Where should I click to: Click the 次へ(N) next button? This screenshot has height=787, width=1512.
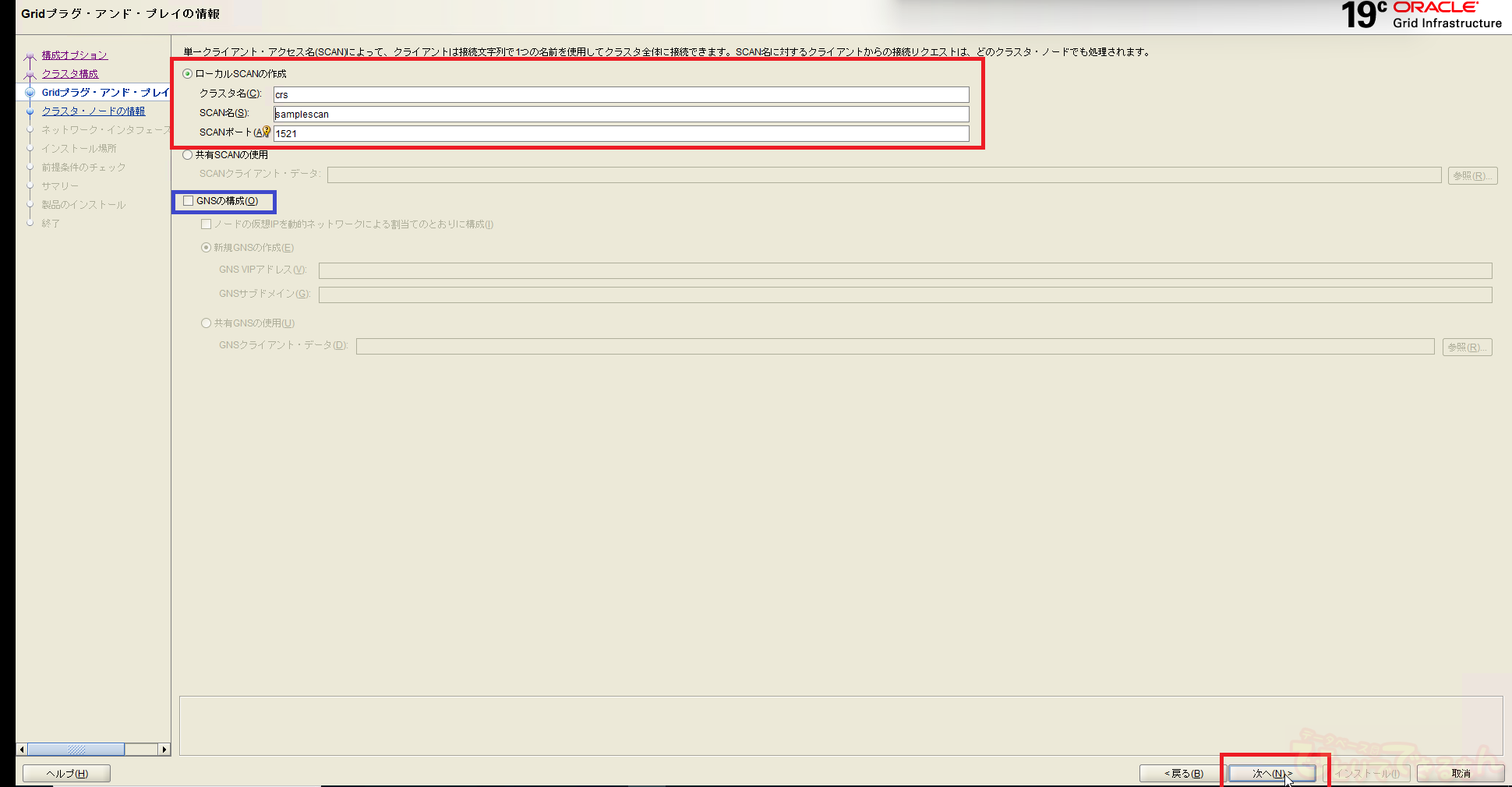click(1272, 774)
